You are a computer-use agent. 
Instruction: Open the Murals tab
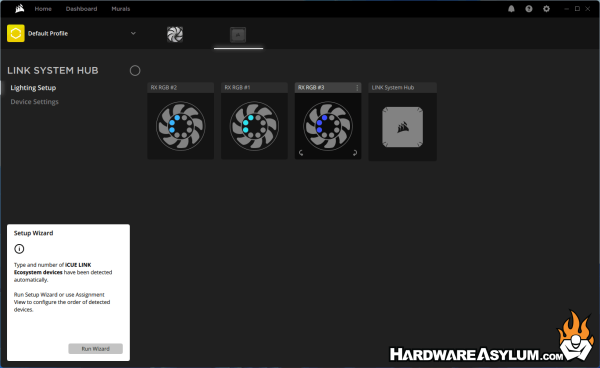(121, 9)
